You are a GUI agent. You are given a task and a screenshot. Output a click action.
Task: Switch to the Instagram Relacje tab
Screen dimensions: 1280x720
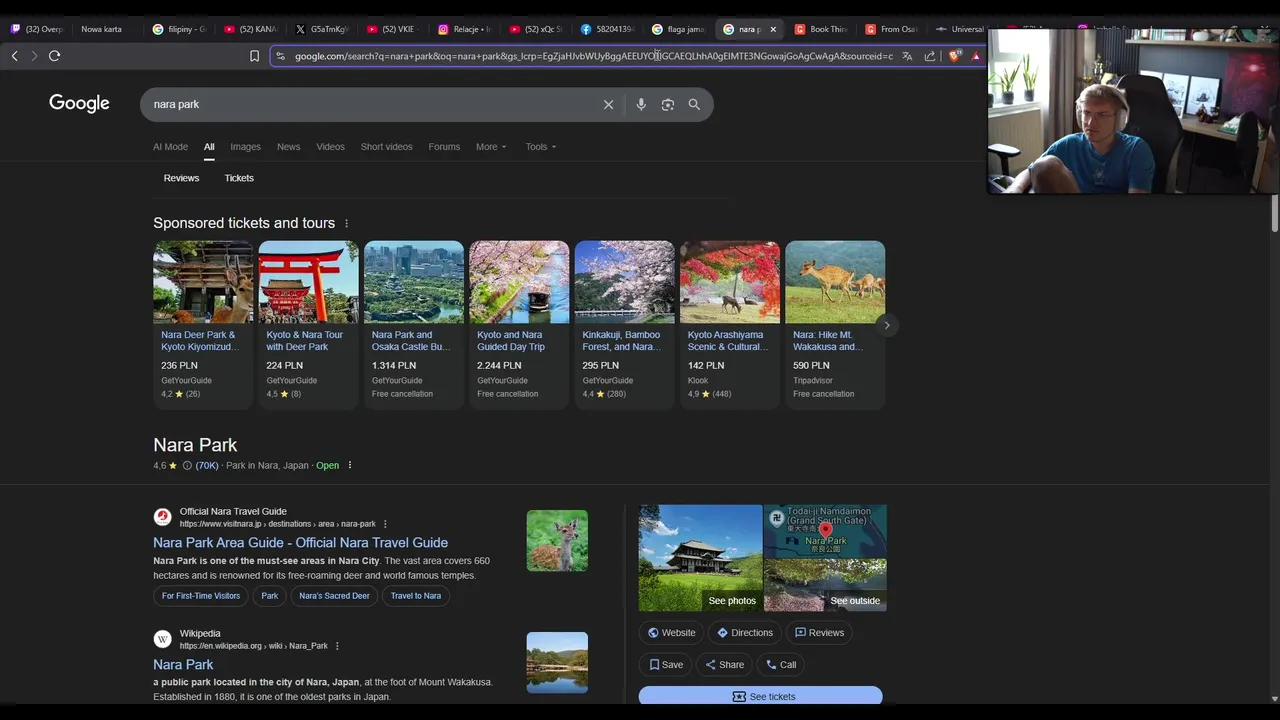465,29
